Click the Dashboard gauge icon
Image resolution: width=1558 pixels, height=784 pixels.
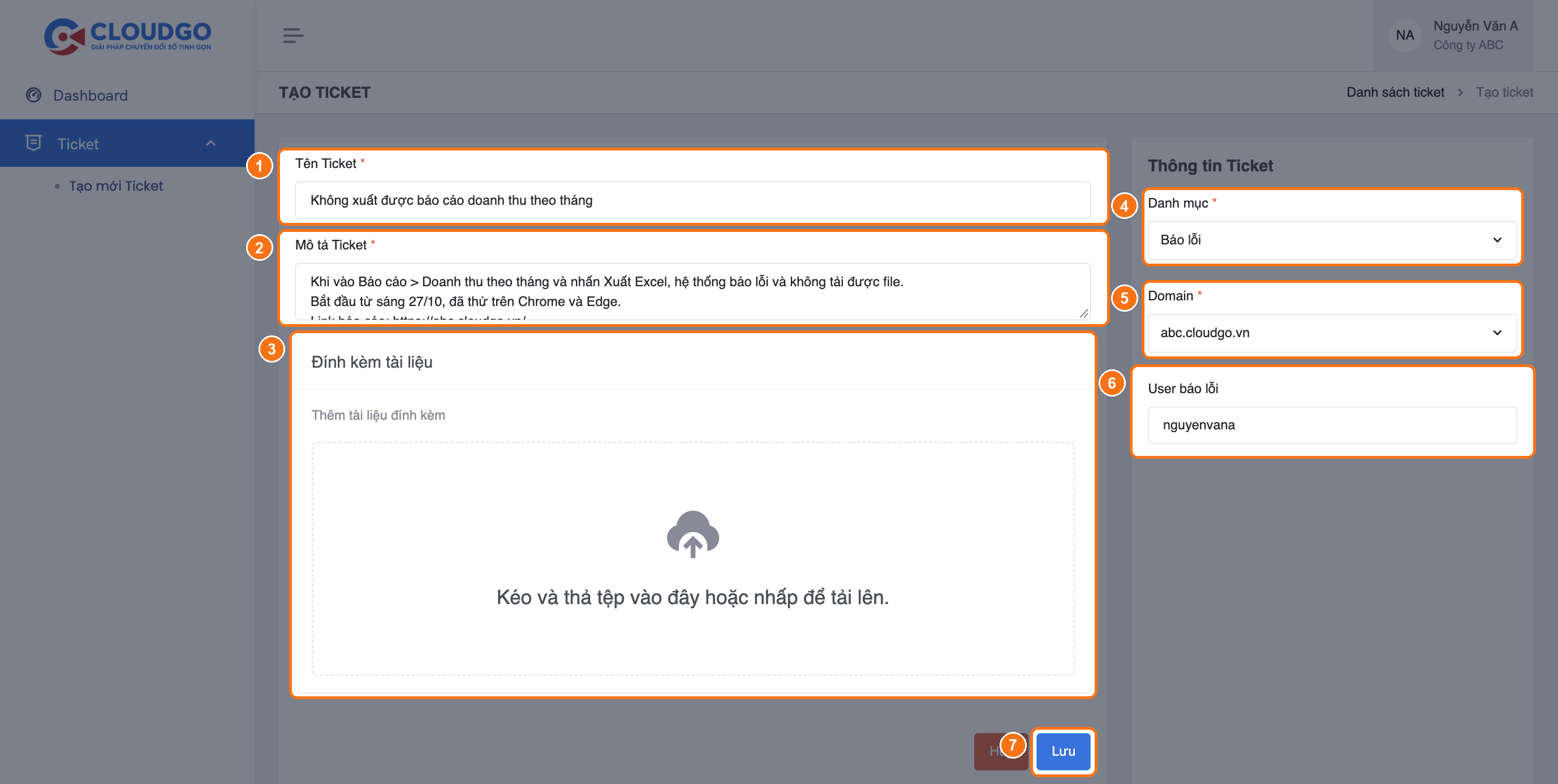(x=34, y=95)
